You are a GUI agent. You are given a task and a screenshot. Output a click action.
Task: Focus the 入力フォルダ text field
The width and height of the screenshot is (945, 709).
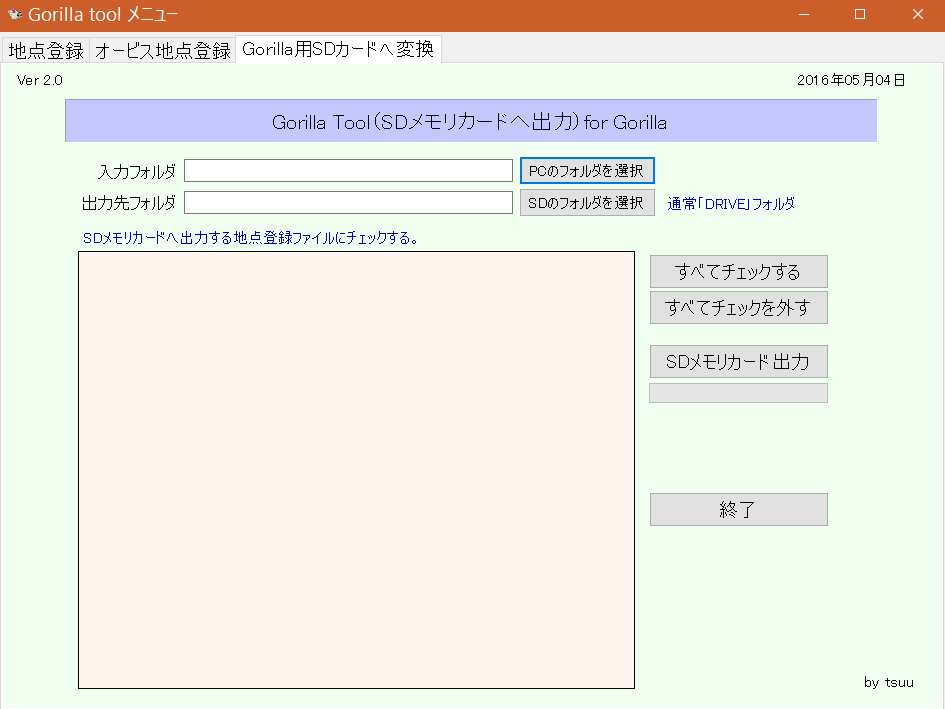(348, 171)
